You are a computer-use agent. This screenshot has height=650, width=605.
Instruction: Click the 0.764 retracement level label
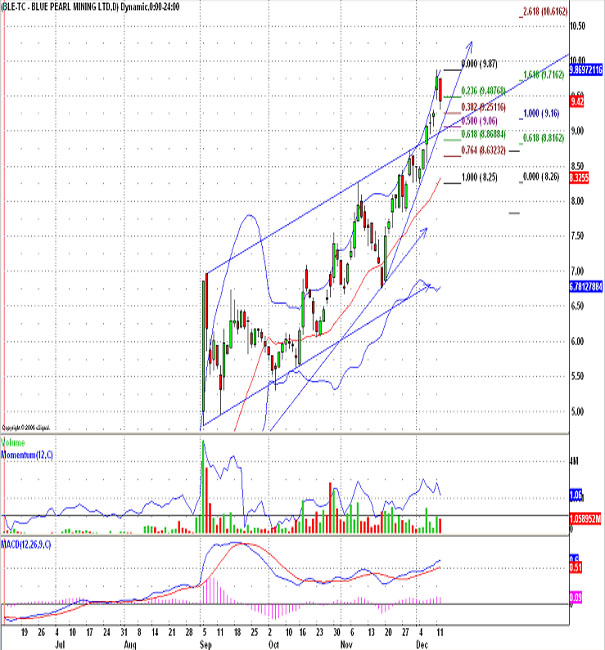point(483,150)
